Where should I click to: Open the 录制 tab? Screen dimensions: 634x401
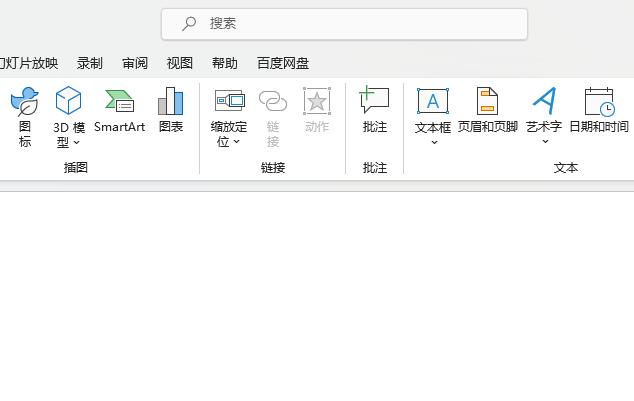[90, 63]
